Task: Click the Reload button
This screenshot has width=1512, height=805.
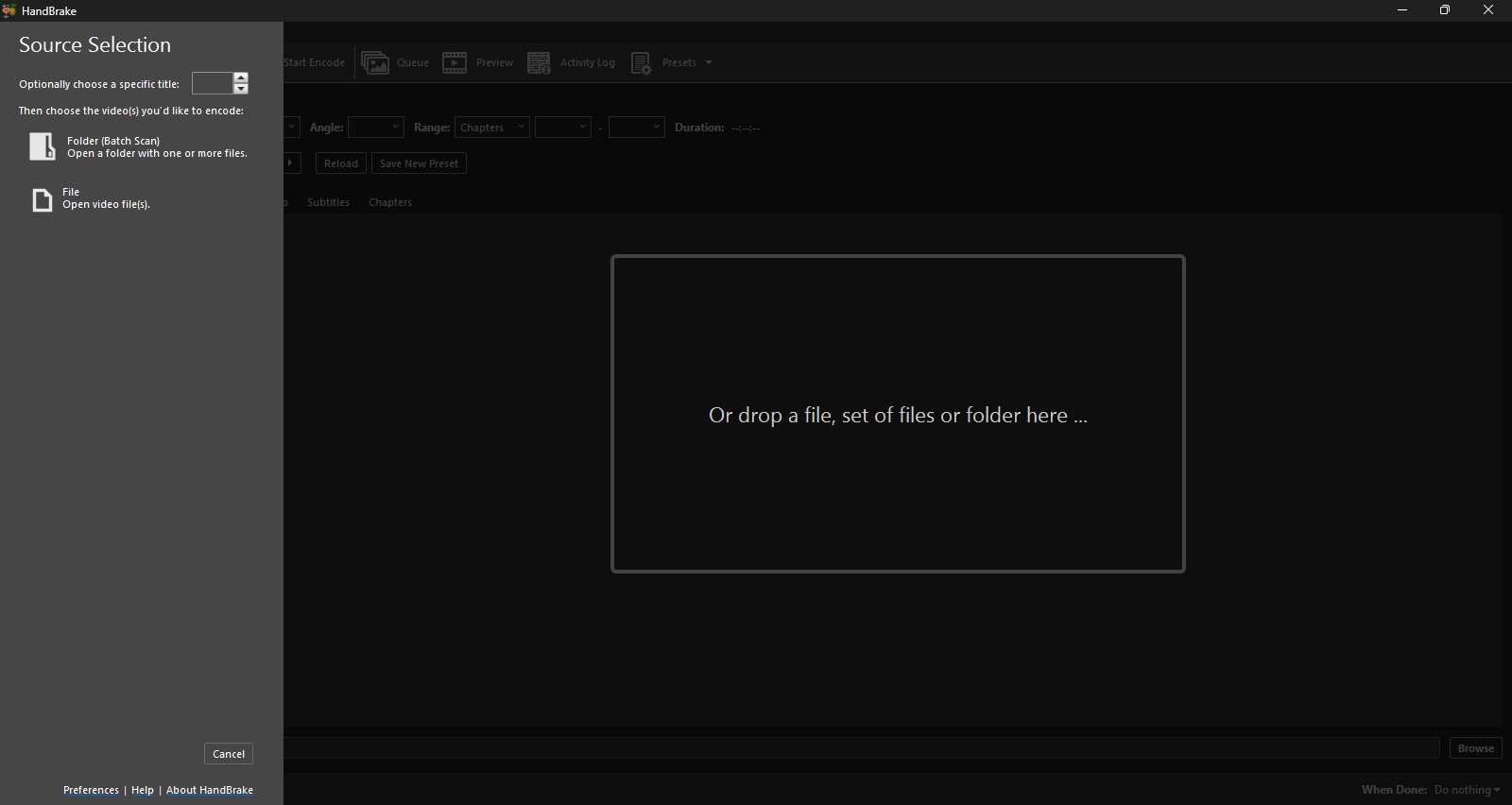Action: click(x=341, y=163)
